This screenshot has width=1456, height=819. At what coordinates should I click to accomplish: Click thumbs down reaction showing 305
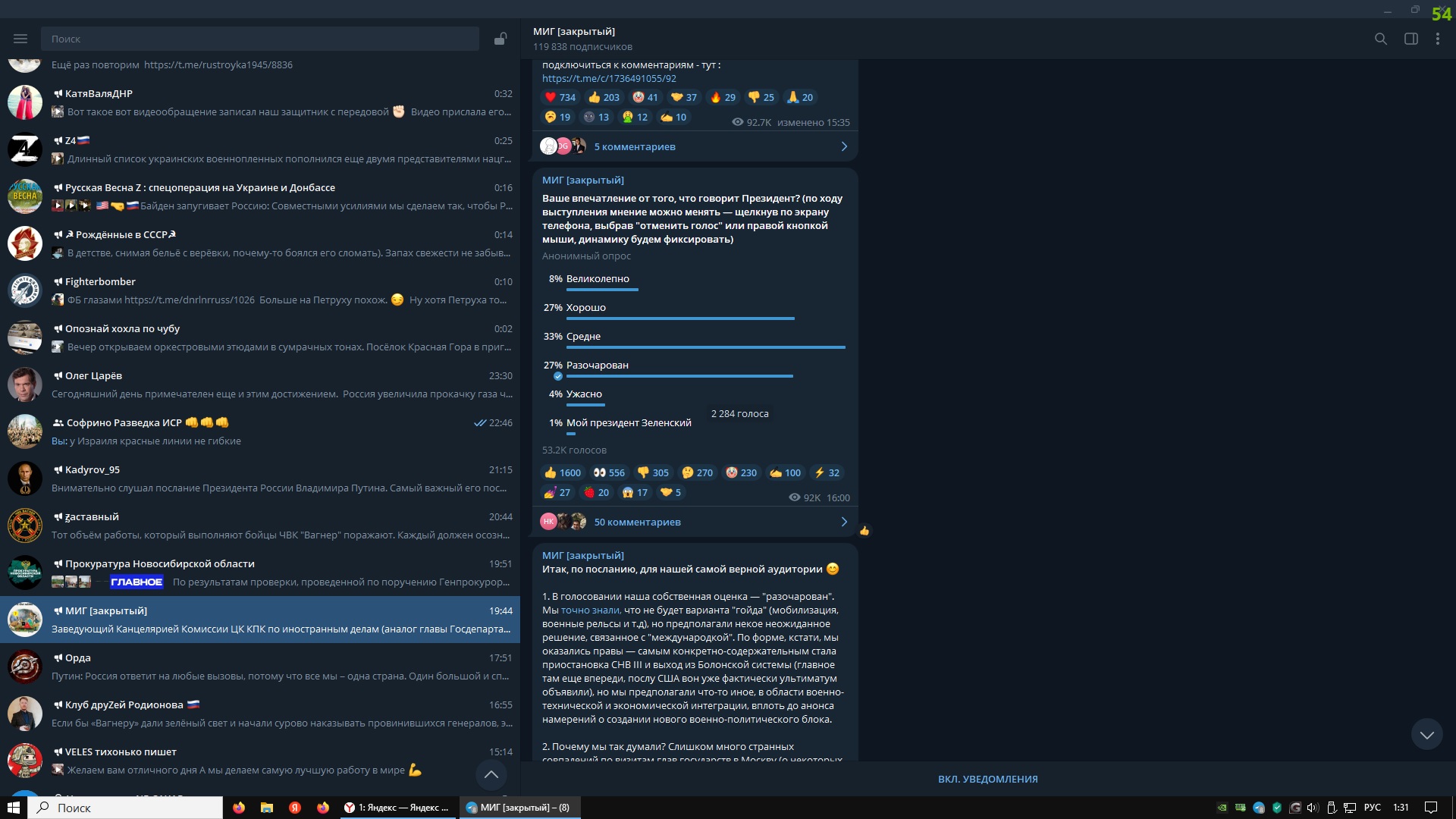[653, 472]
